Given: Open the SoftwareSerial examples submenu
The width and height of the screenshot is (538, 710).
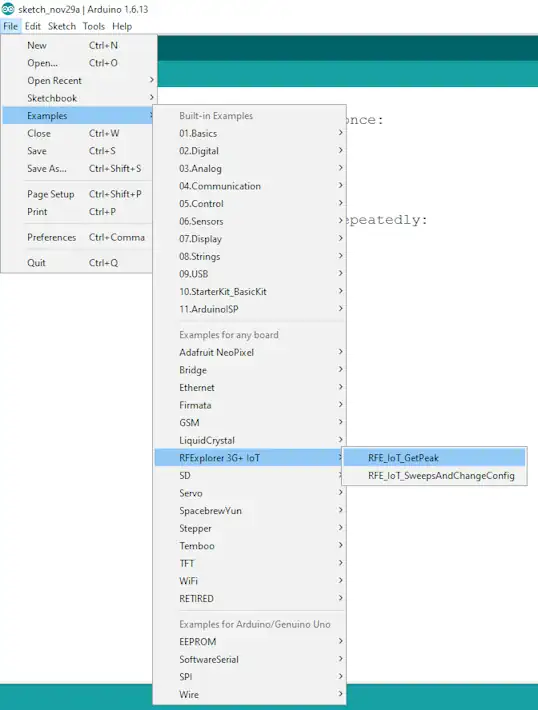Looking at the screenshot, I should [x=250, y=659].
